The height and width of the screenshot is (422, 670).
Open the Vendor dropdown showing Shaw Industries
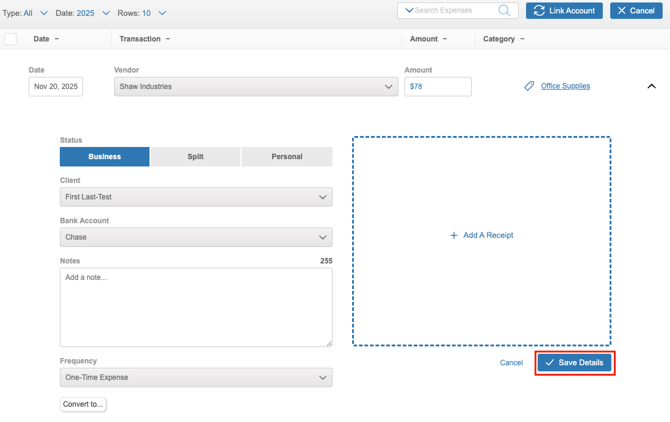coord(256,87)
